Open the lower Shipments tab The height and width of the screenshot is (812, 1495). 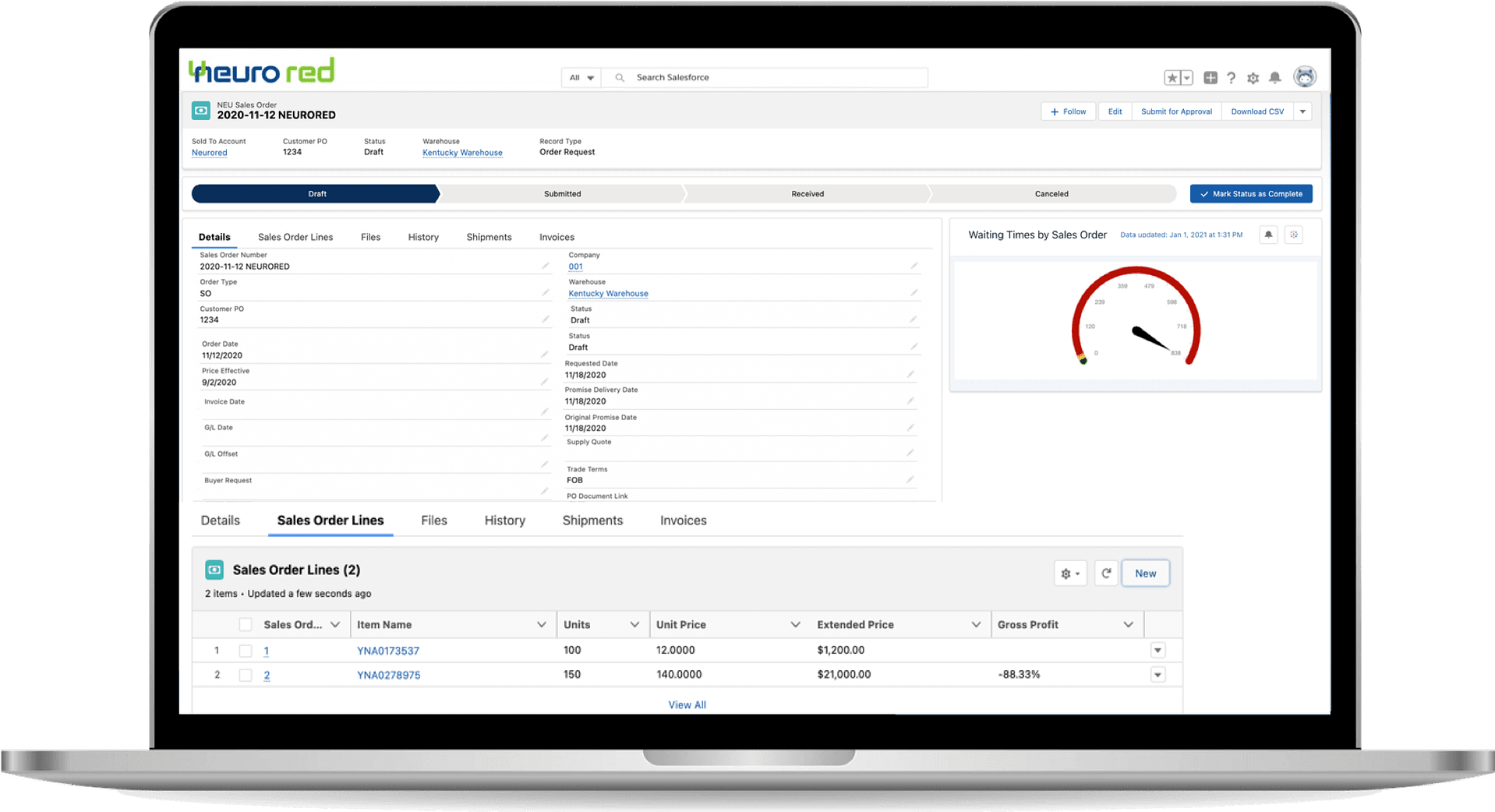[592, 521]
